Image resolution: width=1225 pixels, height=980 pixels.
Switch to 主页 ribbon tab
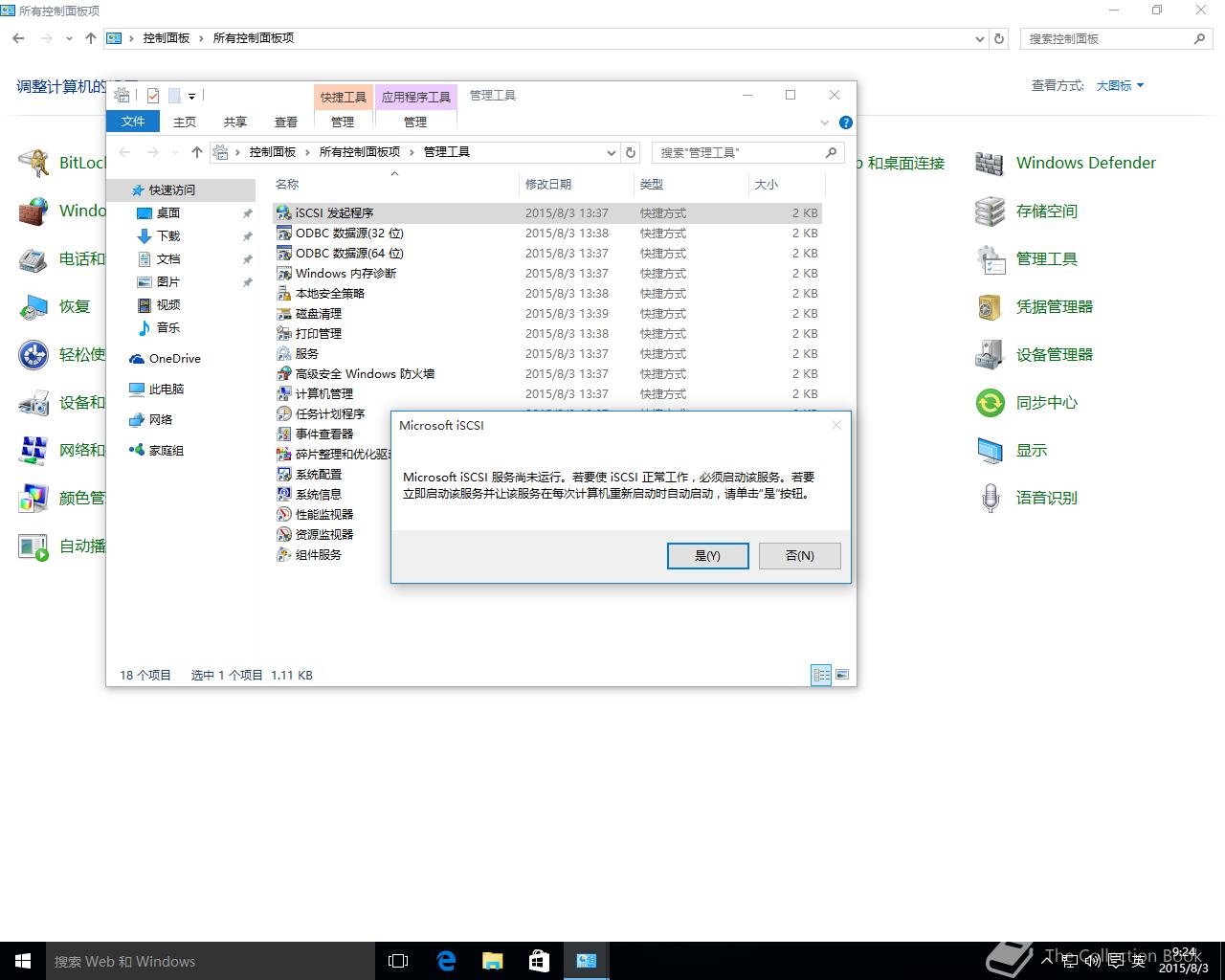(x=185, y=122)
